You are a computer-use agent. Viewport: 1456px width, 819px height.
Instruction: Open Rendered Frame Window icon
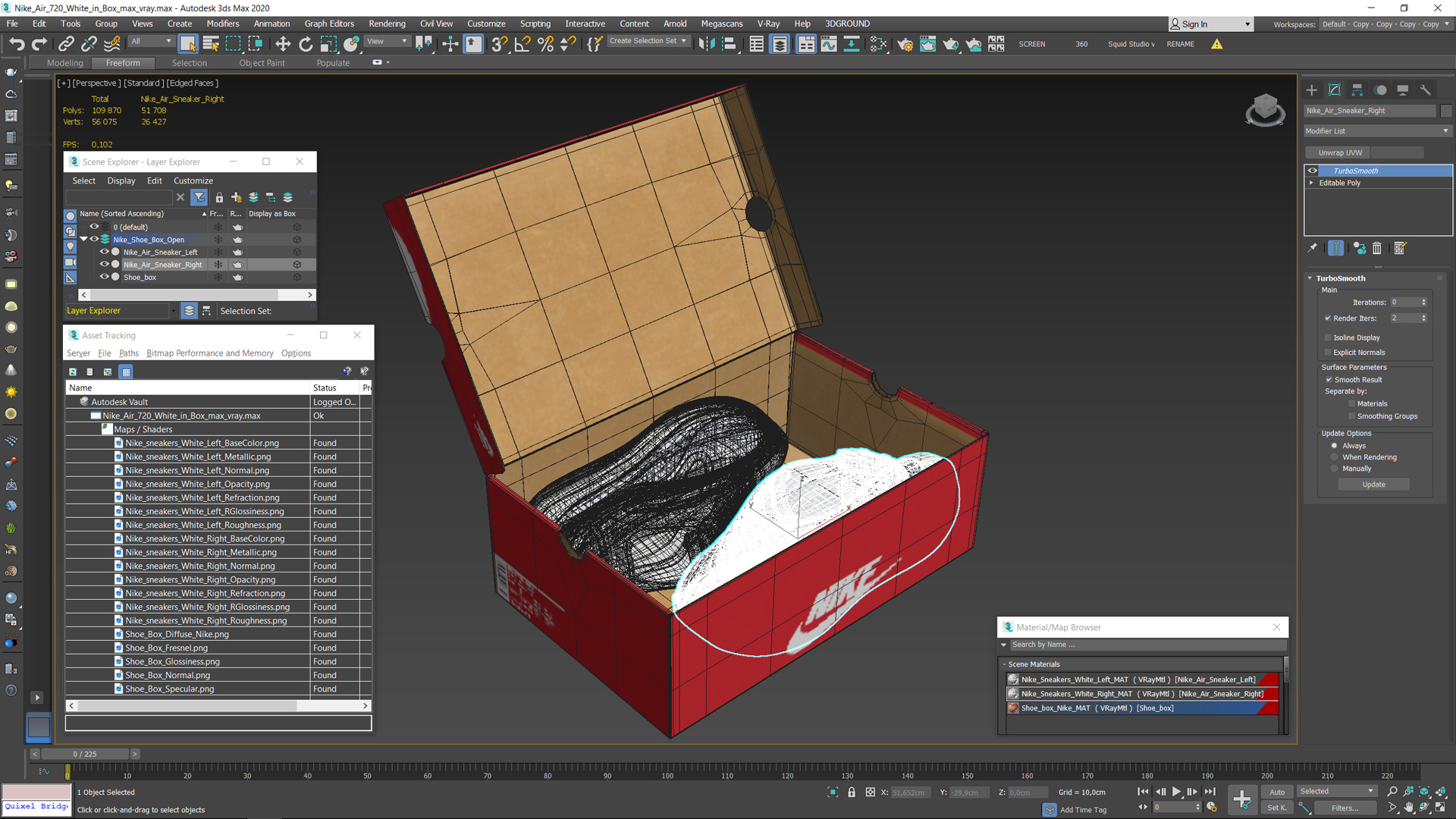coord(927,44)
